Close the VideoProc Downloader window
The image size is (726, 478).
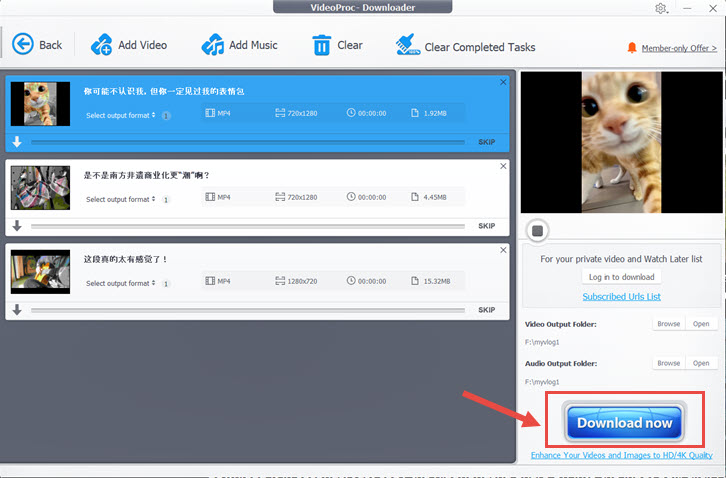713,8
